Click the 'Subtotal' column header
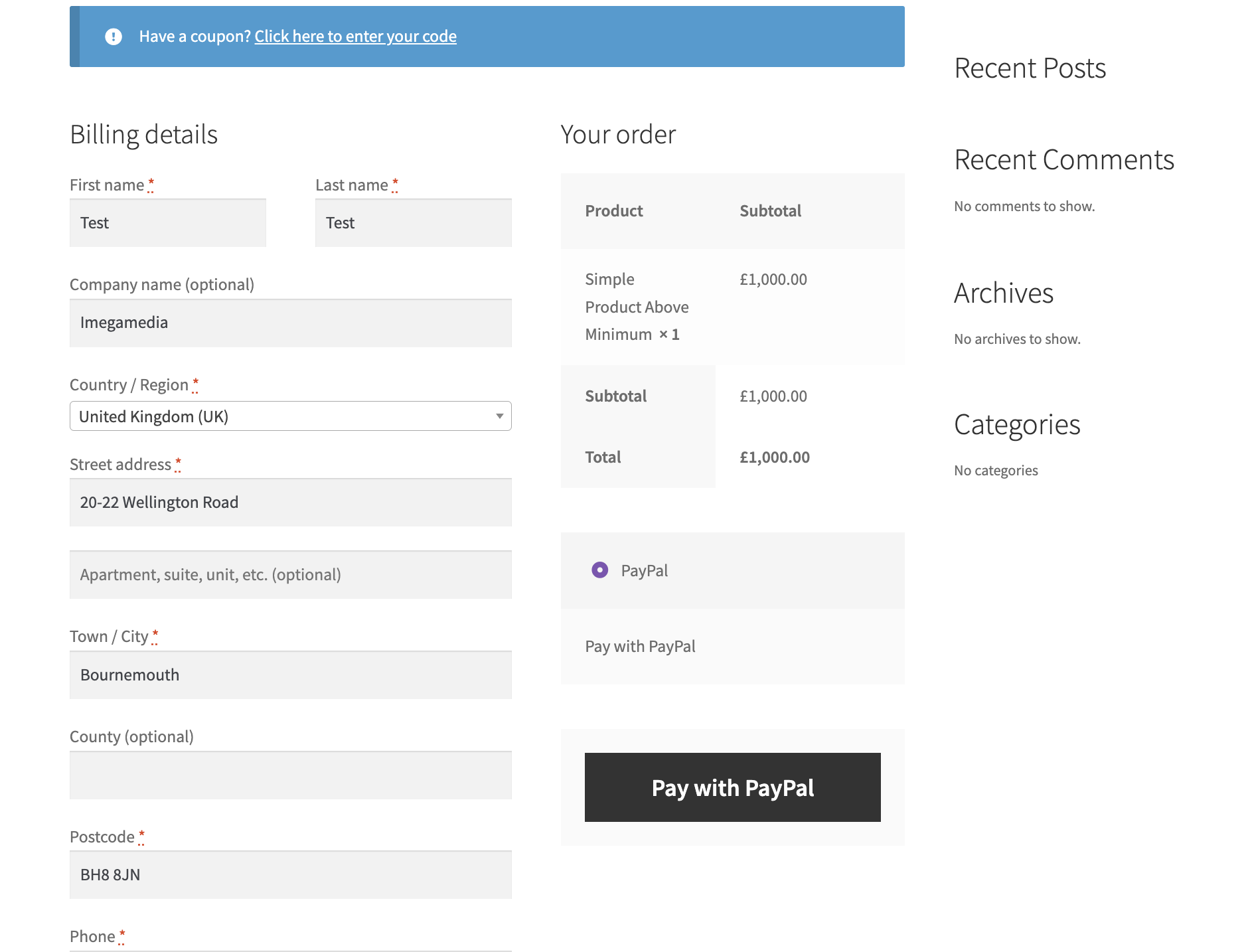Viewport: 1248px width, 952px height. point(770,211)
